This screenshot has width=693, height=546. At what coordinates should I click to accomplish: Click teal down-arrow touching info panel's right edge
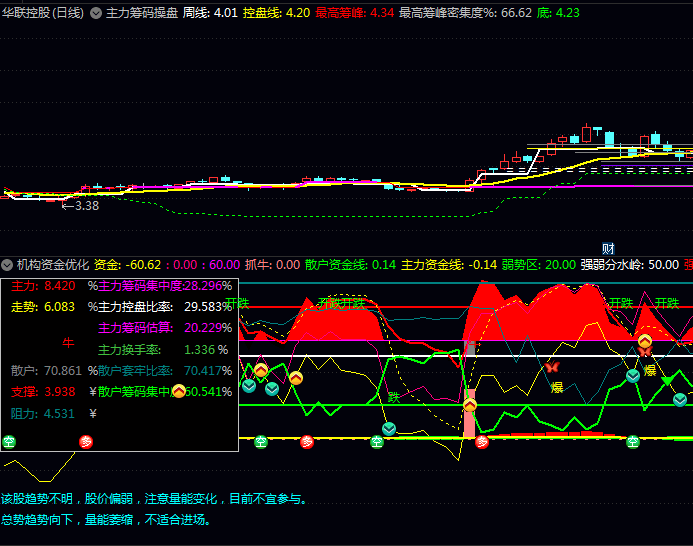(x=249, y=386)
